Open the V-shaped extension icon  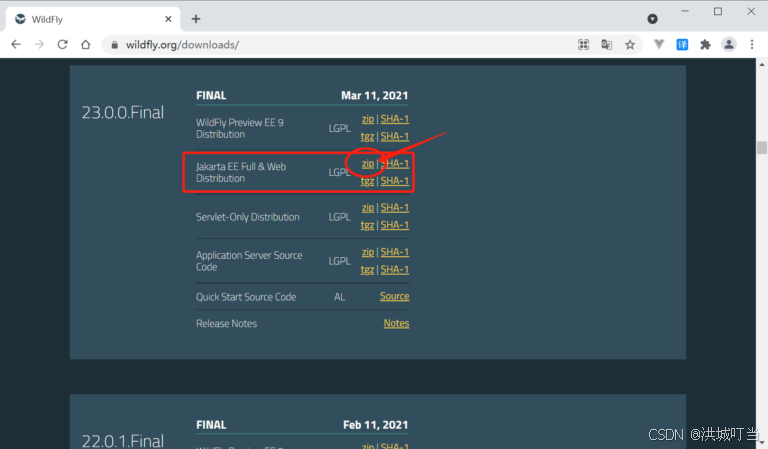point(659,45)
